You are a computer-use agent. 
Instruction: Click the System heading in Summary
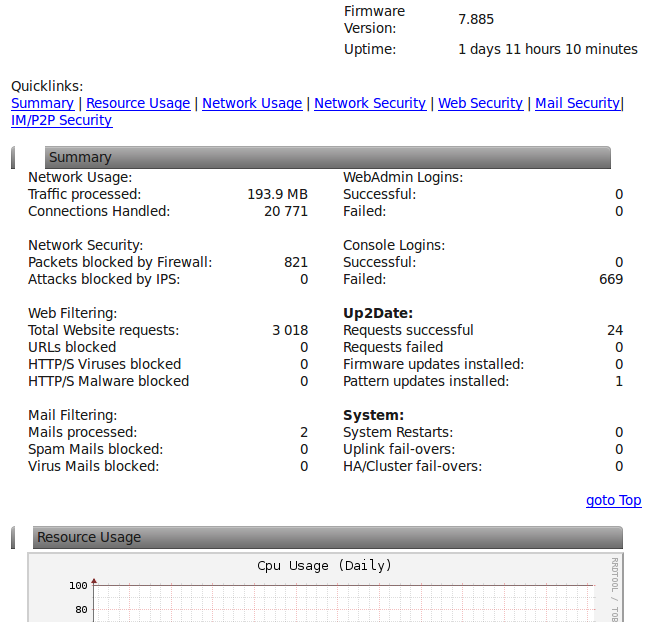pos(373,415)
